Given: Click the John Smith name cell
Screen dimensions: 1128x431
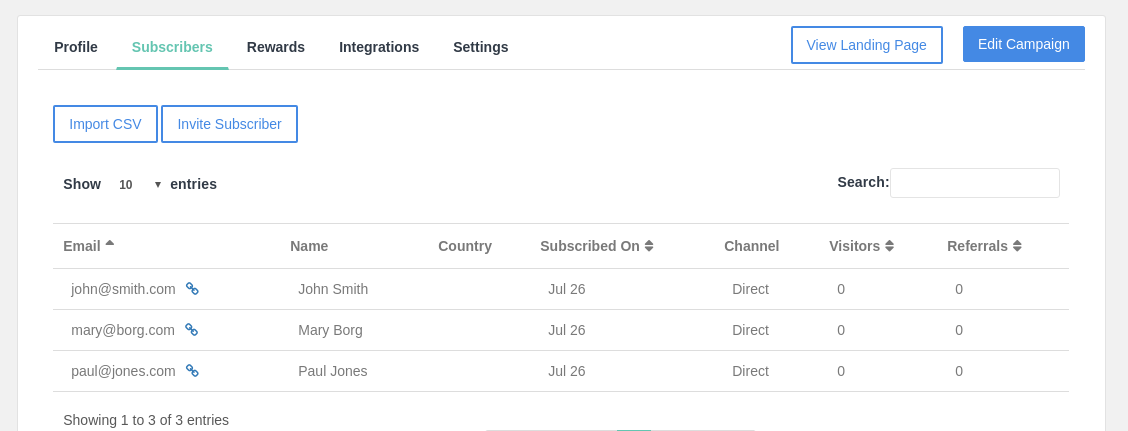Looking at the screenshot, I should pyautogui.click(x=333, y=289).
